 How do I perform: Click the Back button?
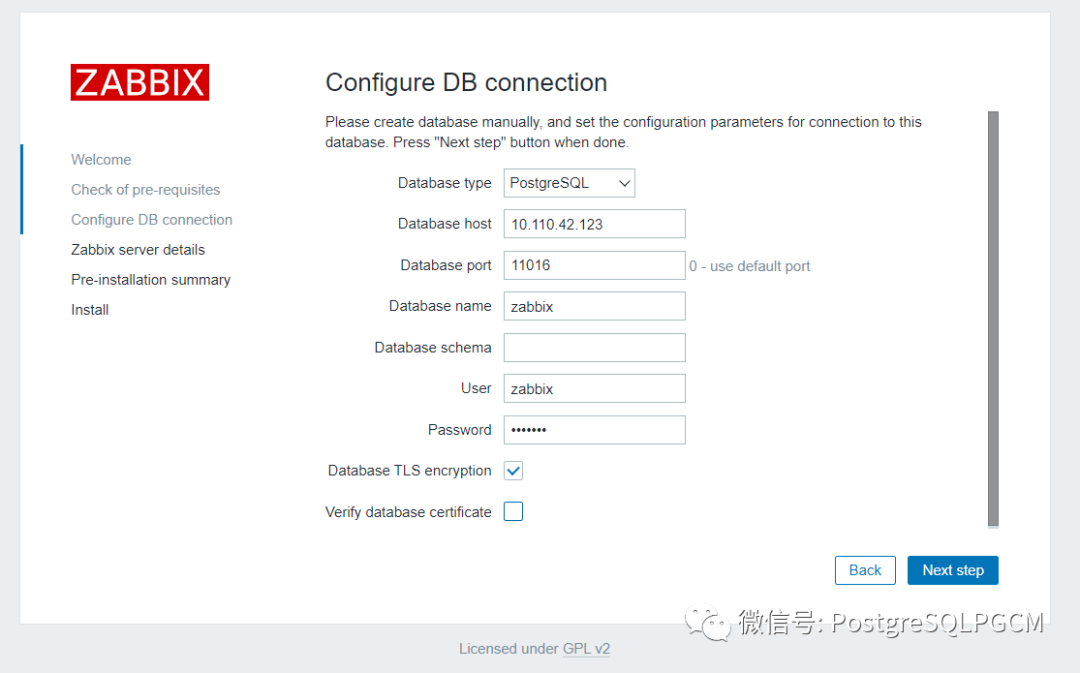tap(865, 570)
